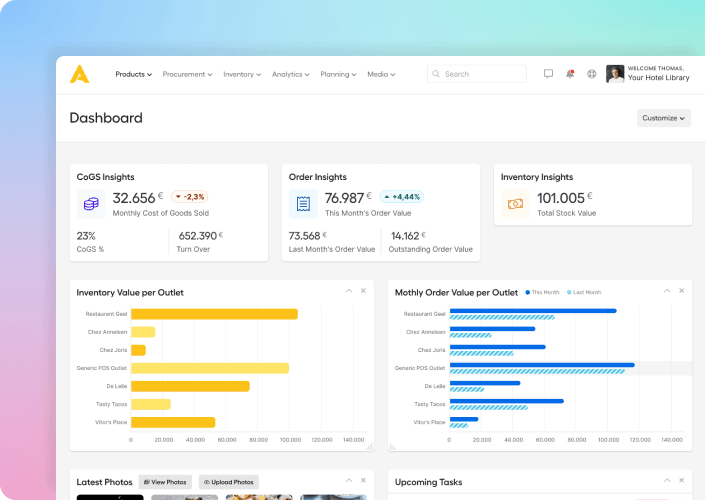The width and height of the screenshot is (705, 503).
Task: Select Restaurant Geel yellow inventory bar
Action: pos(214,314)
